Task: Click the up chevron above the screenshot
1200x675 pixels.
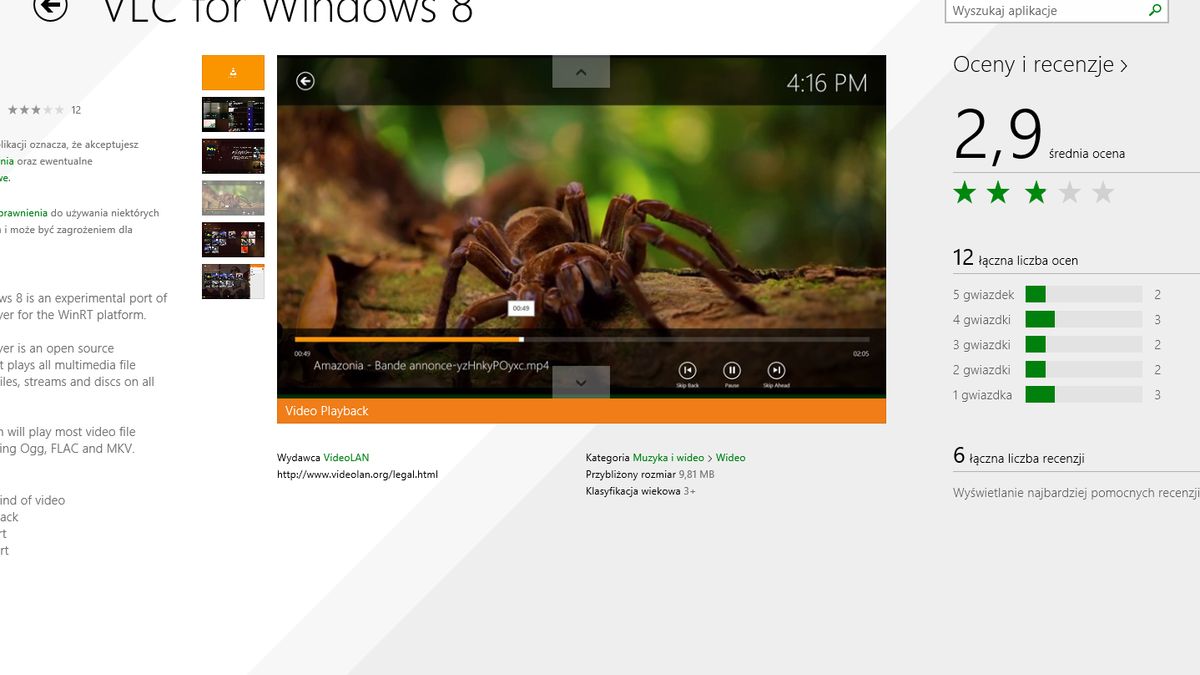Action: click(x=580, y=71)
